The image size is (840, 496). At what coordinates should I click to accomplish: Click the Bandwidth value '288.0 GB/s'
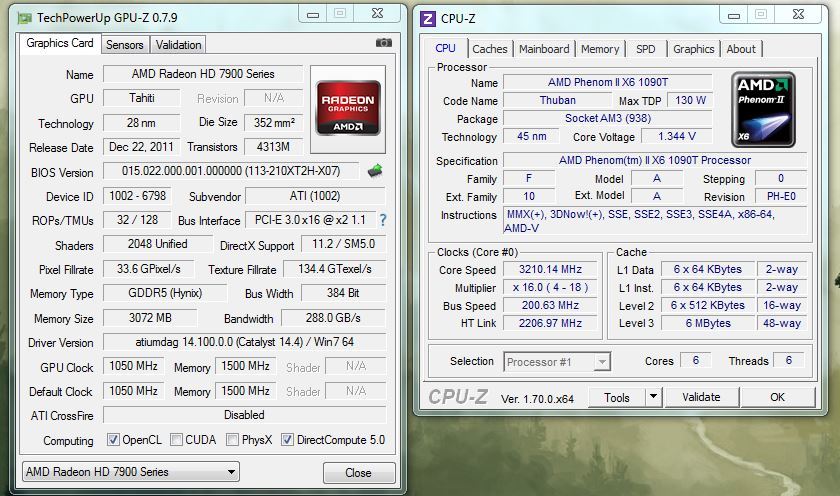point(333,318)
